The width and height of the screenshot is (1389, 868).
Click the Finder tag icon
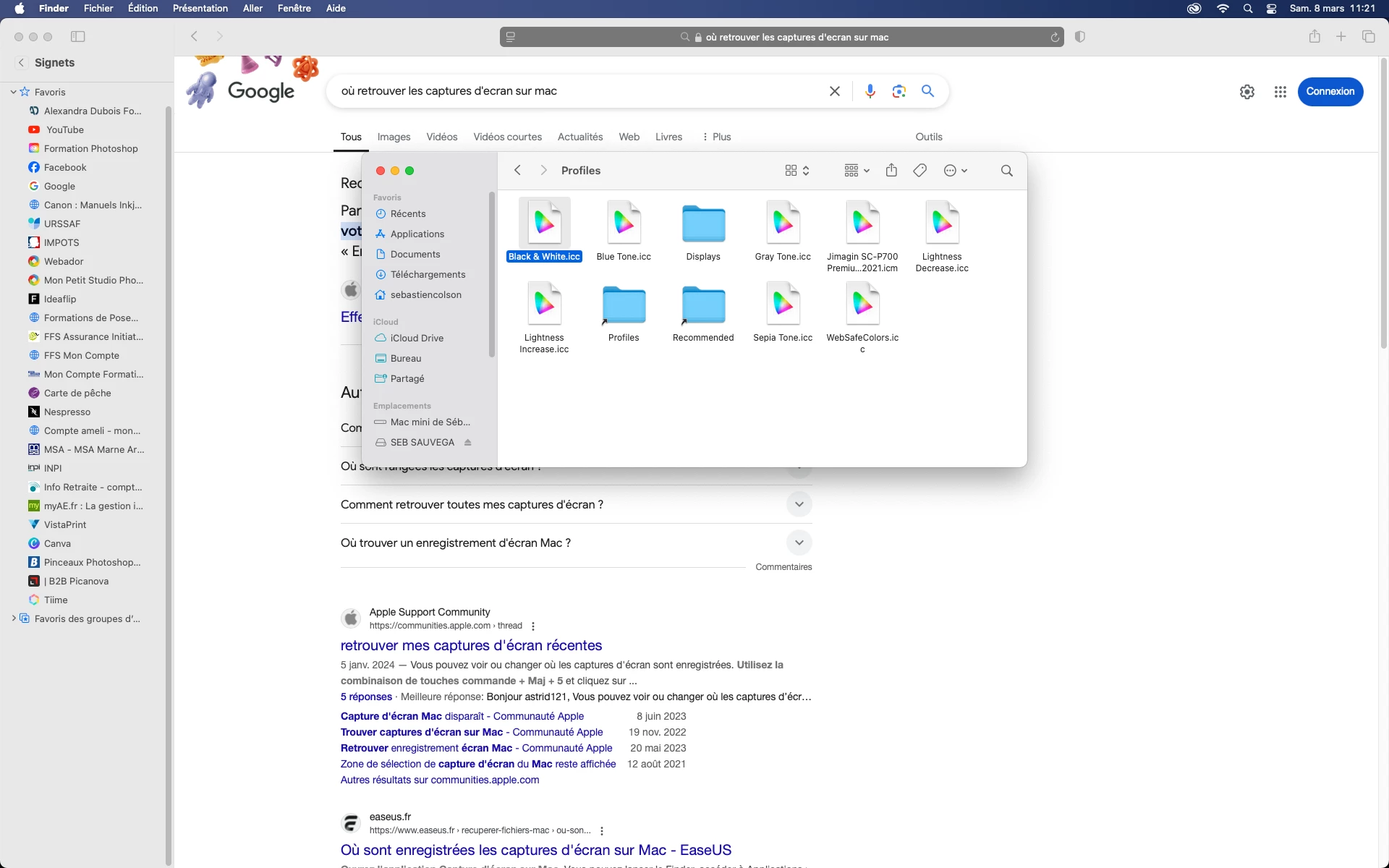tap(919, 171)
